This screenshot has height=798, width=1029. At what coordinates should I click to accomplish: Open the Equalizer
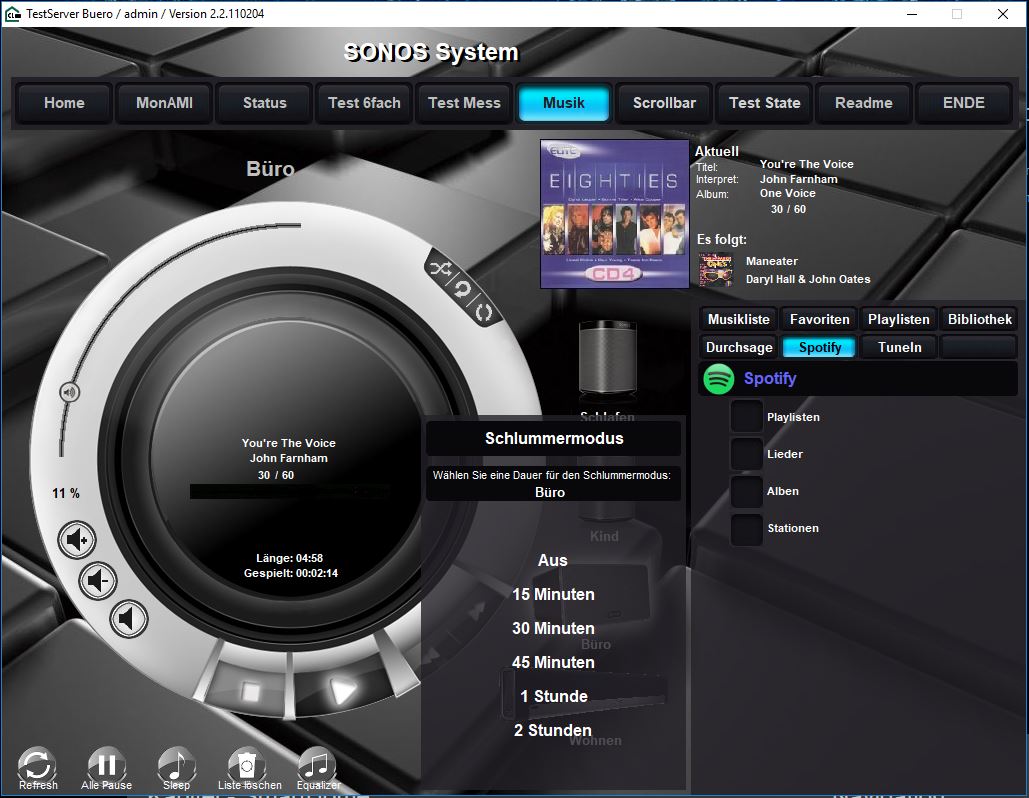click(x=317, y=766)
